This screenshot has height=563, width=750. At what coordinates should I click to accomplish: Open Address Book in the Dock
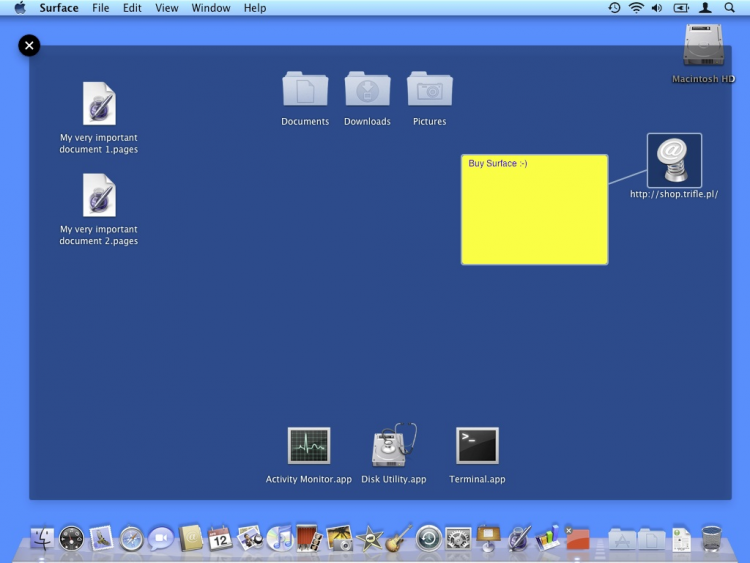tap(191, 539)
